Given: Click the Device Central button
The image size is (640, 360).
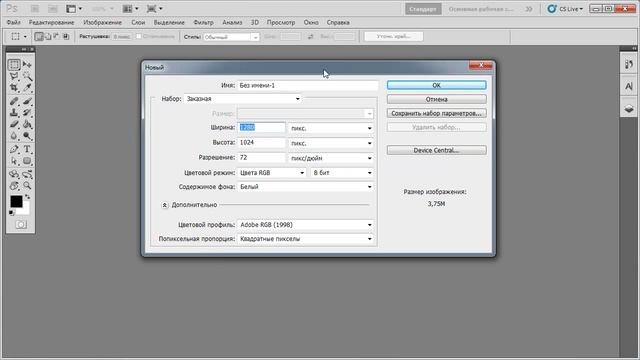Looking at the screenshot, I should [x=436, y=150].
